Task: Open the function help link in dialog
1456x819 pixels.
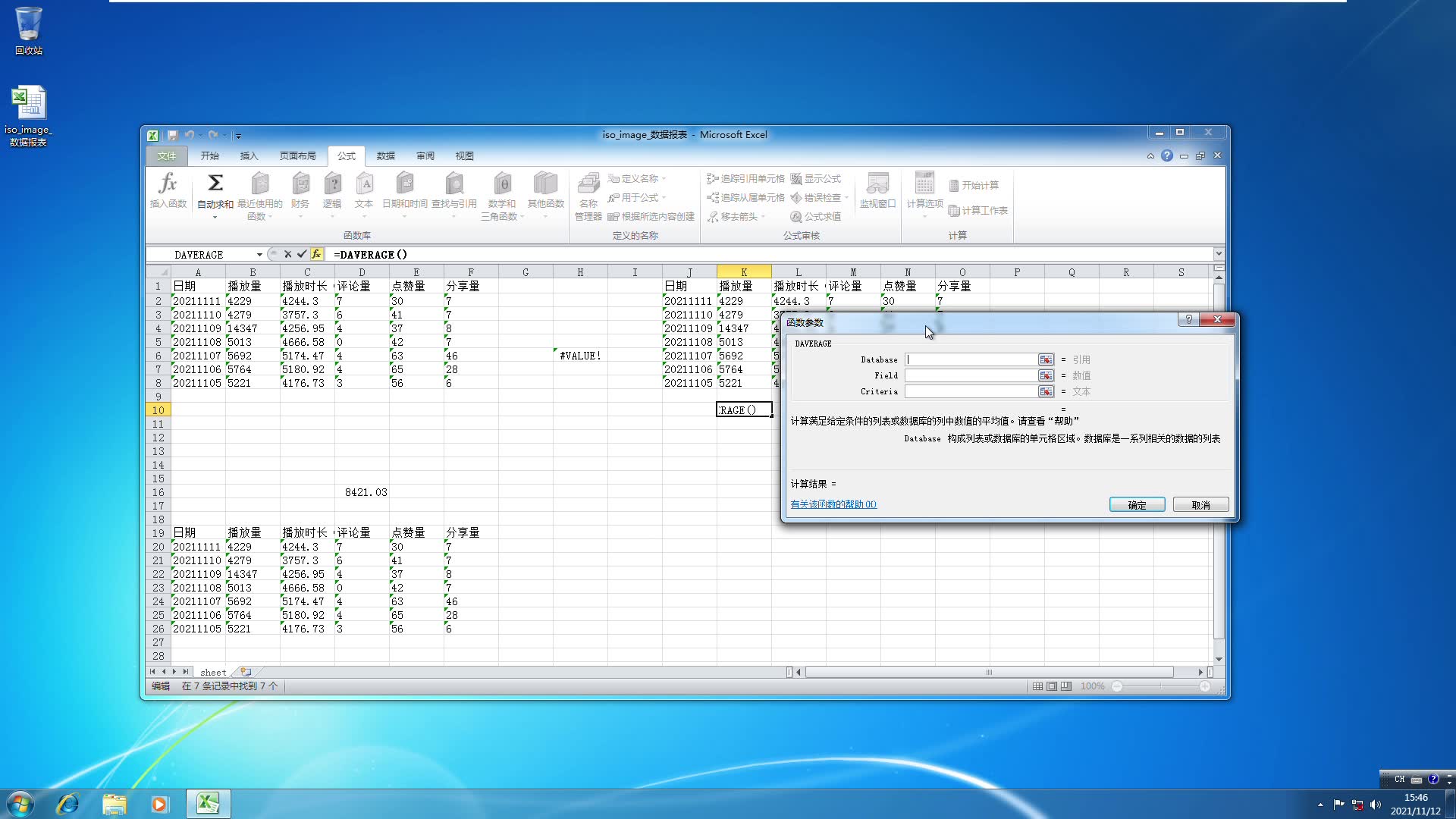Action: [833, 504]
